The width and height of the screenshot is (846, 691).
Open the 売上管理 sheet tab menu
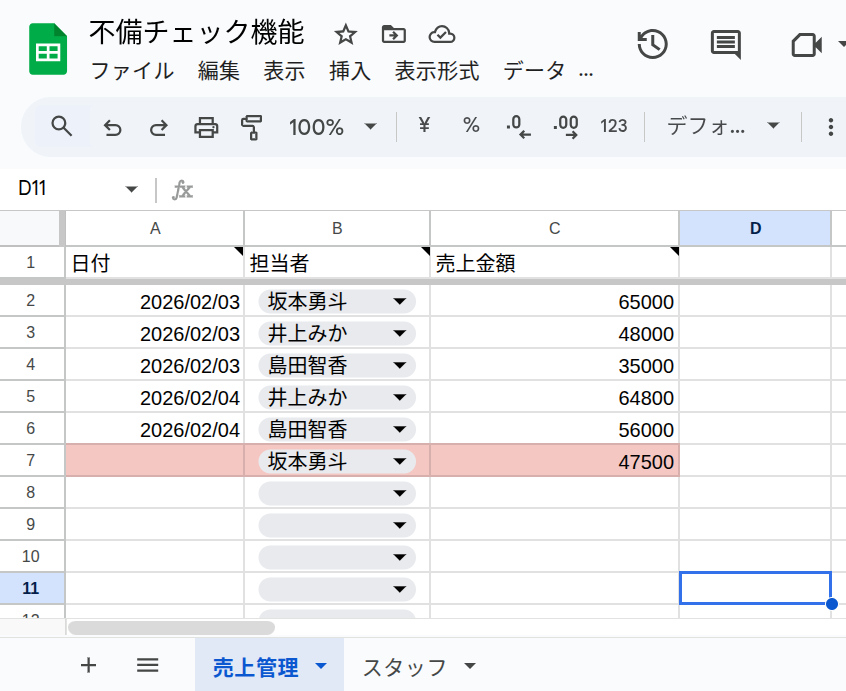click(322, 665)
